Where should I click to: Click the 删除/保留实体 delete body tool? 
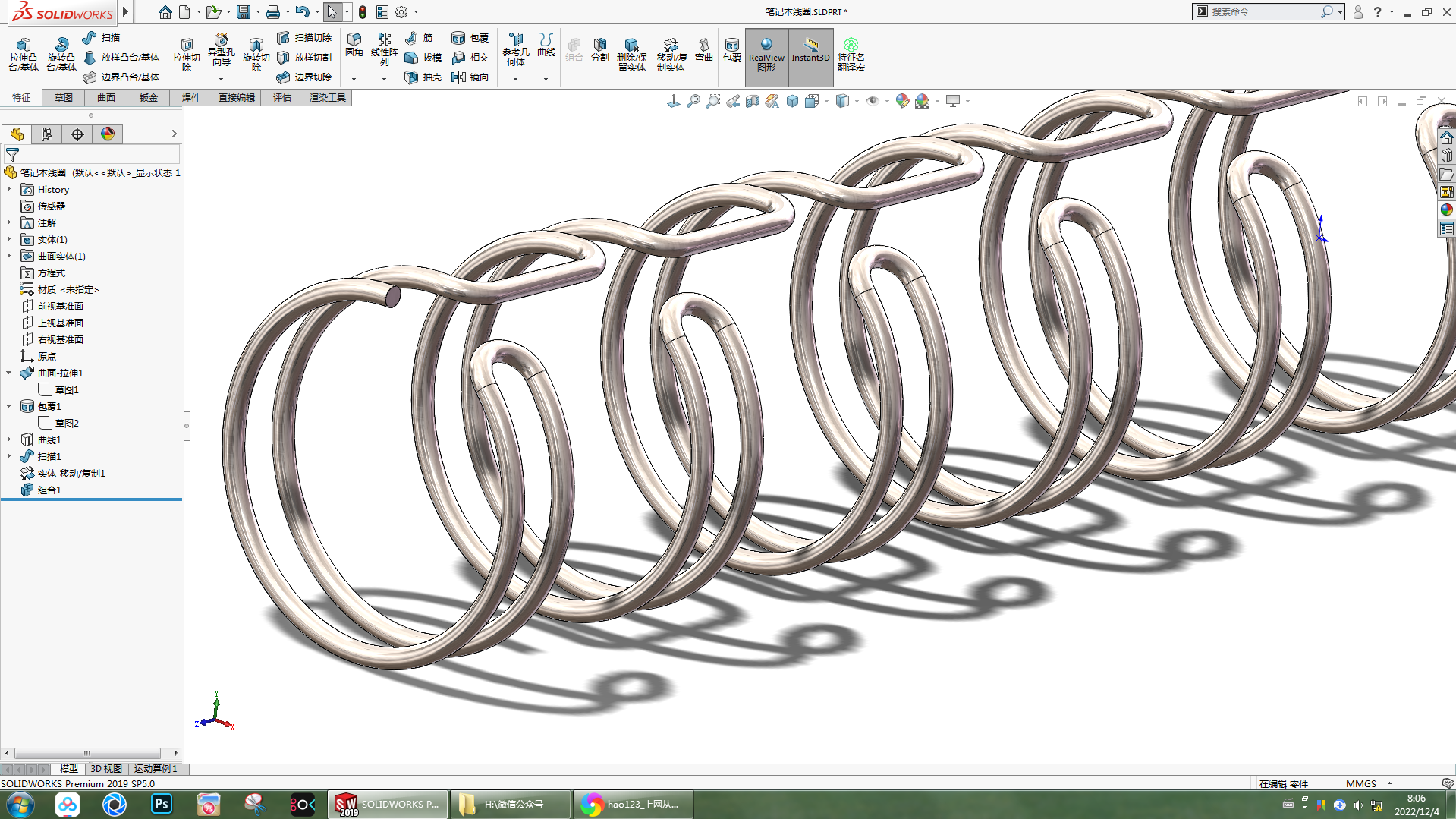(x=631, y=55)
